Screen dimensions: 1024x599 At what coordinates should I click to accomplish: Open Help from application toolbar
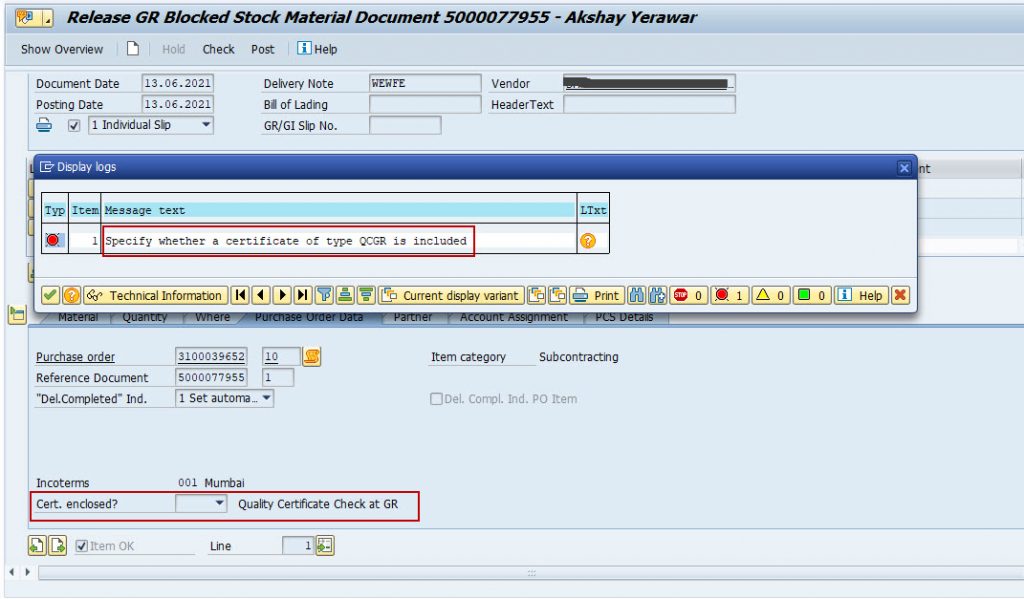tap(317, 49)
